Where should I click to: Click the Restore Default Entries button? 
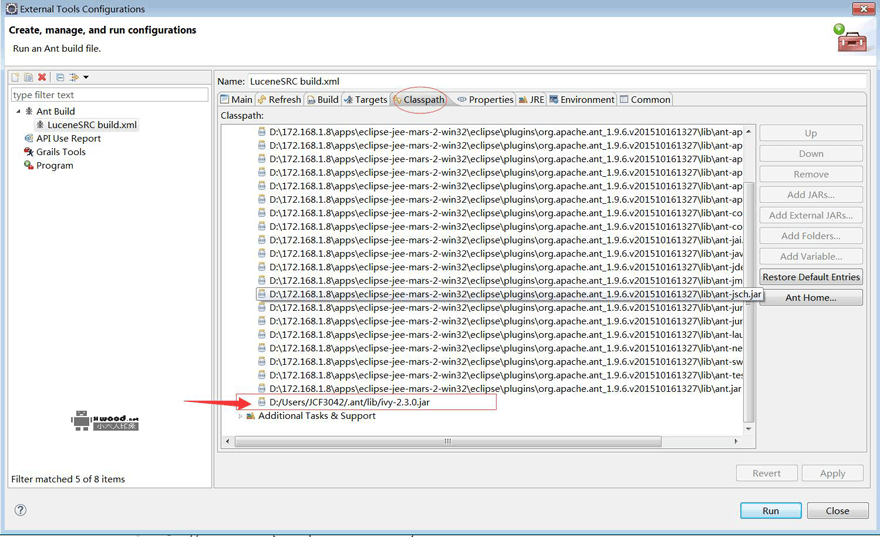tap(810, 277)
